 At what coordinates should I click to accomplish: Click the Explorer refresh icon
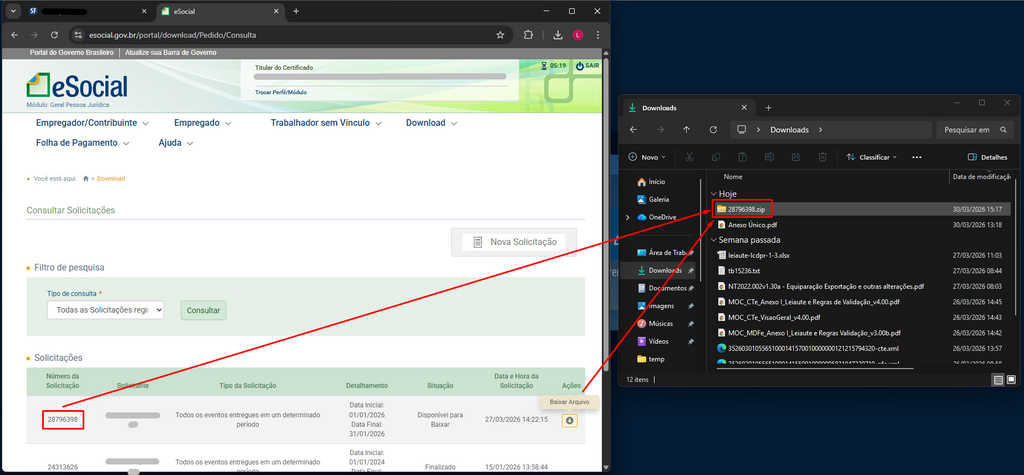(713, 129)
